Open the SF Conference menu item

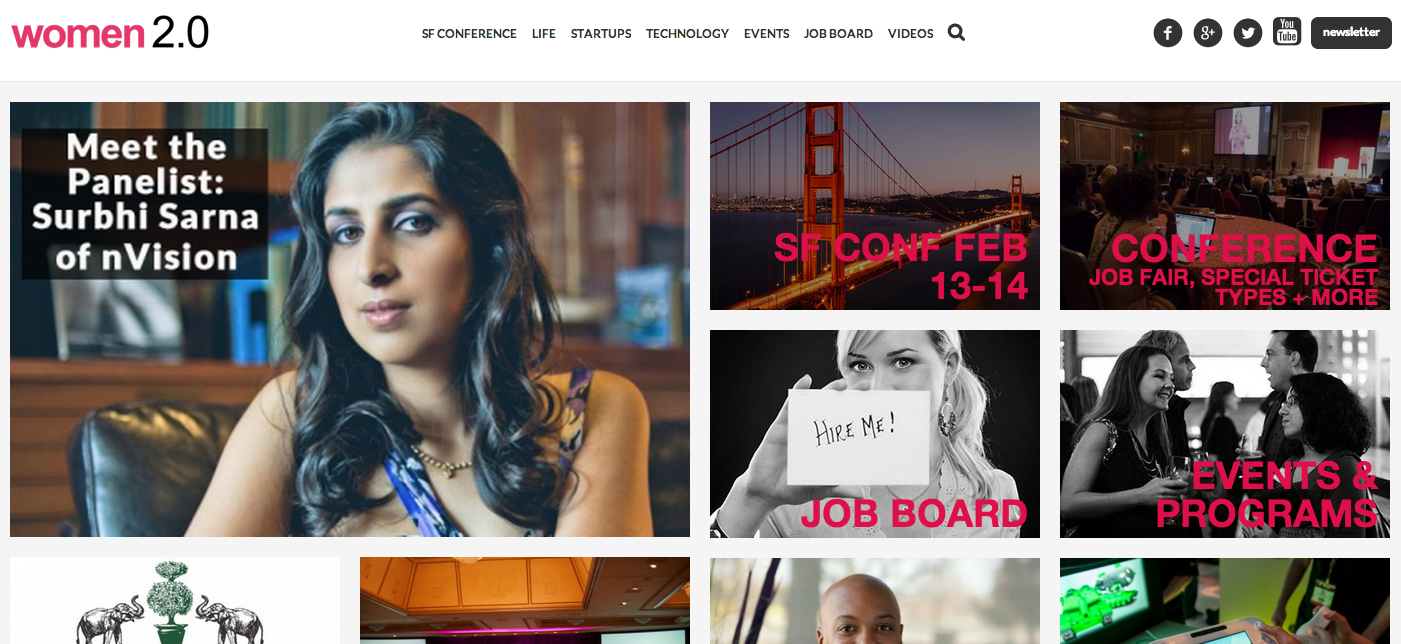click(x=469, y=34)
